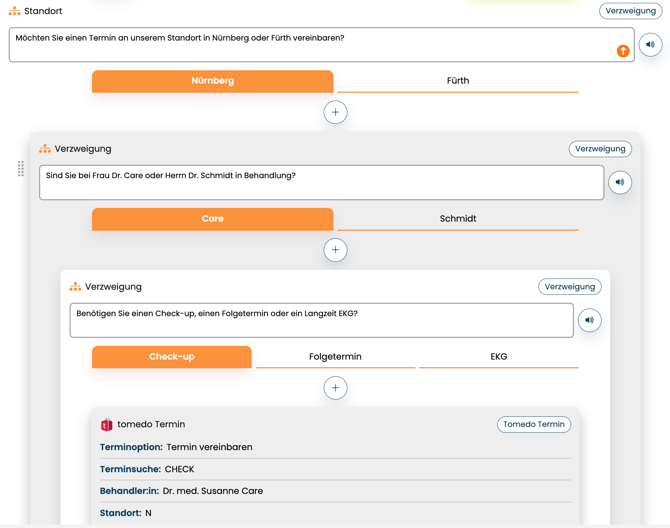
Task: Open the Folgetermin tab
Action: click(x=335, y=357)
